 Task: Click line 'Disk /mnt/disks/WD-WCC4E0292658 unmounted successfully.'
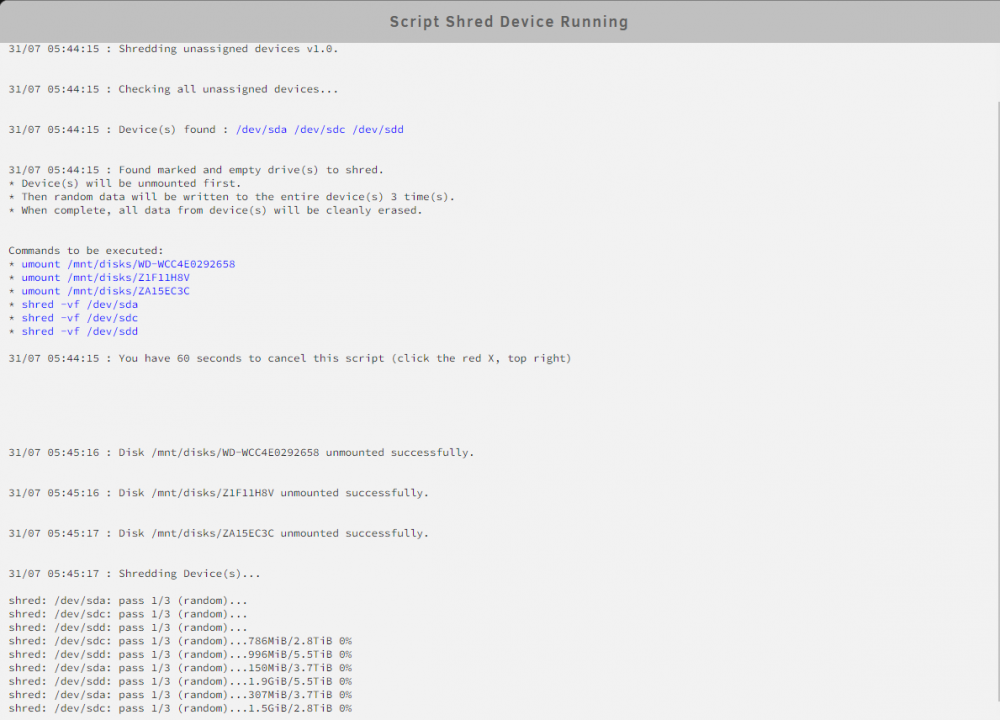(x=241, y=453)
